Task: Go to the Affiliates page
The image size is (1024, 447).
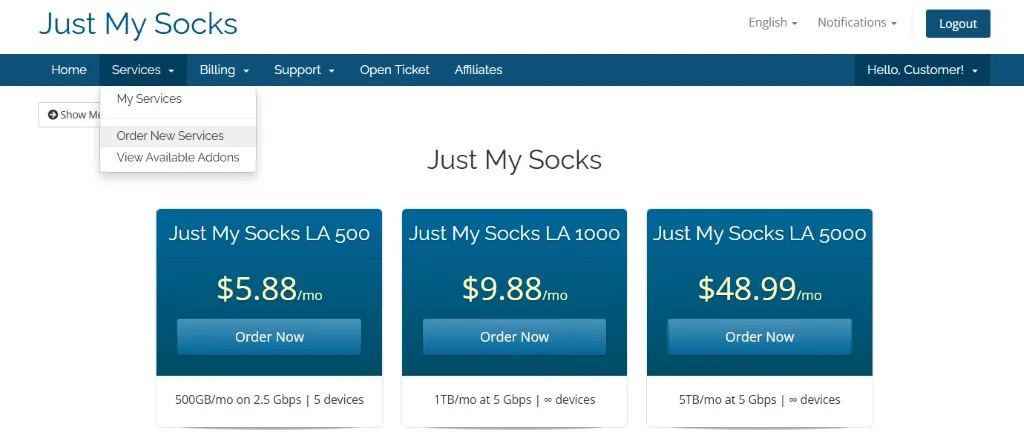Action: (x=478, y=70)
